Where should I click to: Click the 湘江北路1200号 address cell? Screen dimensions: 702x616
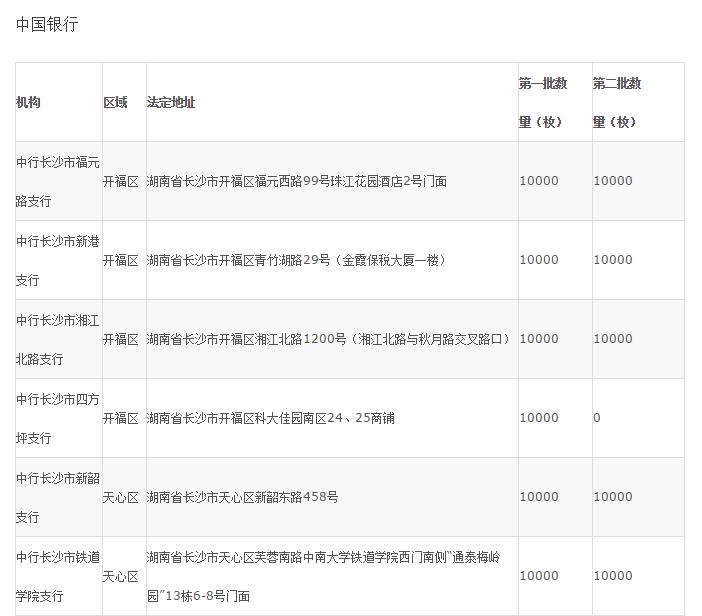(328, 340)
